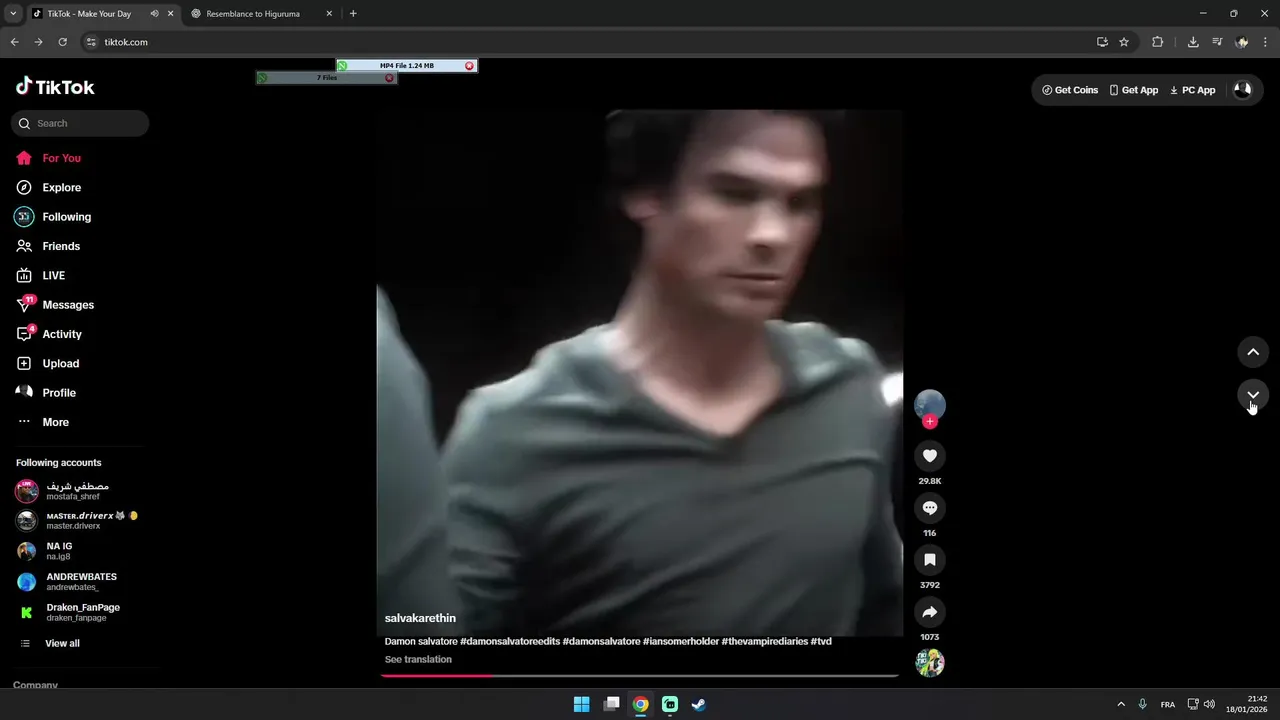This screenshot has height=720, width=1280.
Task: Show hidden system tray icons
Action: [x=1121, y=704]
